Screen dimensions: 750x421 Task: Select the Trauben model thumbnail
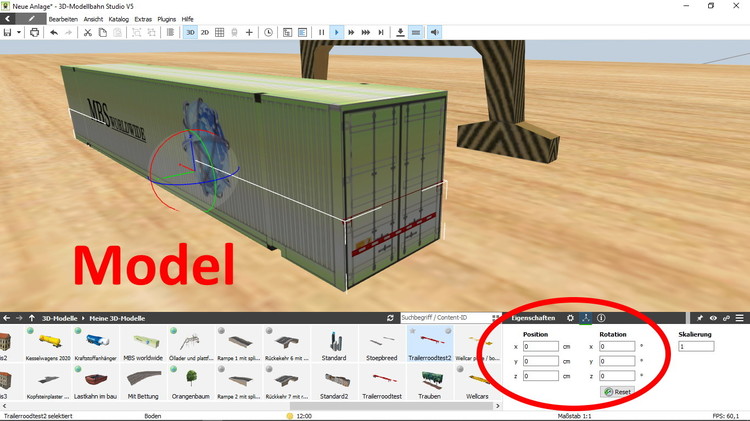pos(430,382)
